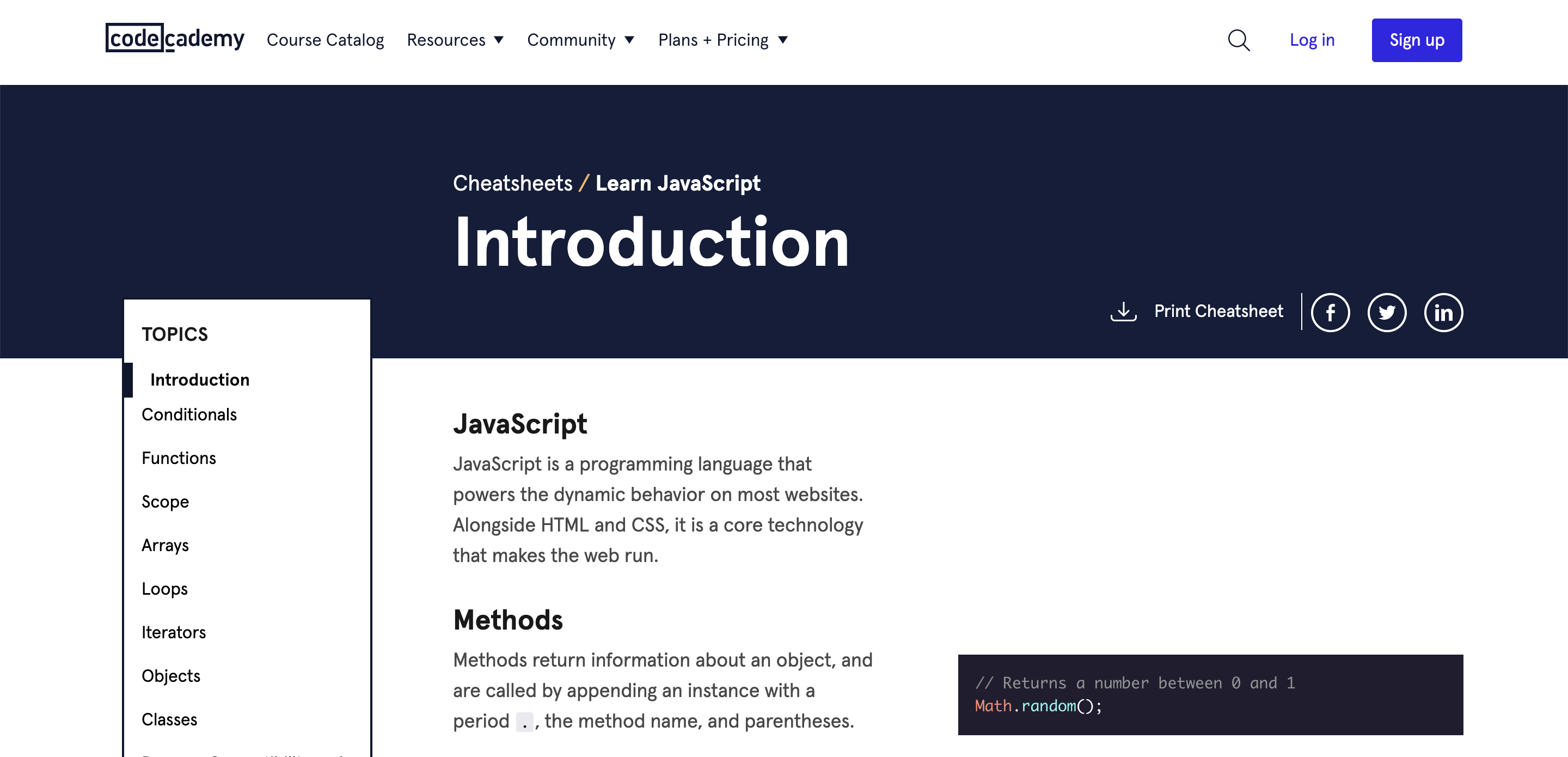Share cheatsheet on LinkedIn
The image size is (1568, 757).
pos(1443,310)
